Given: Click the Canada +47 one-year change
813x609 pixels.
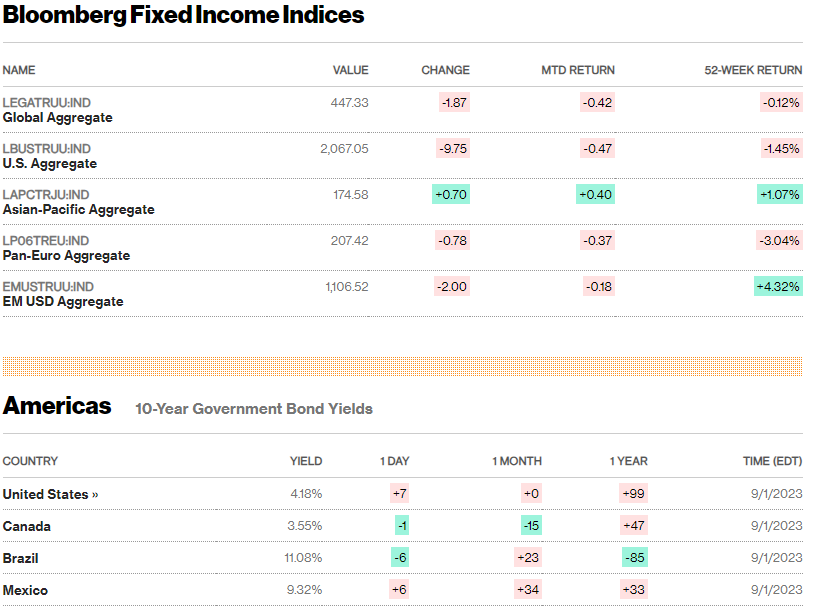Looking at the screenshot, I should [634, 526].
